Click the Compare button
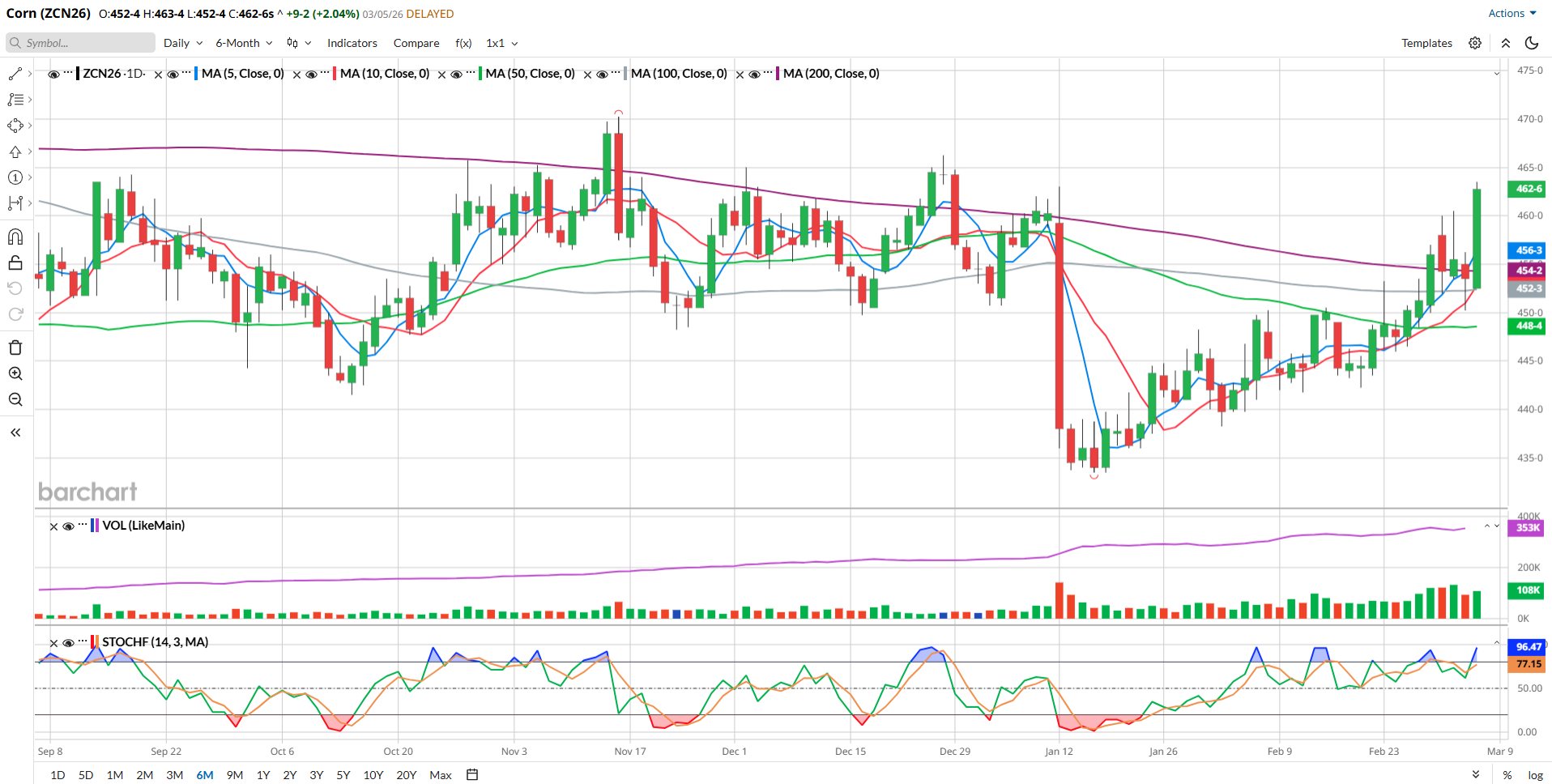The image size is (1552, 784). [416, 43]
